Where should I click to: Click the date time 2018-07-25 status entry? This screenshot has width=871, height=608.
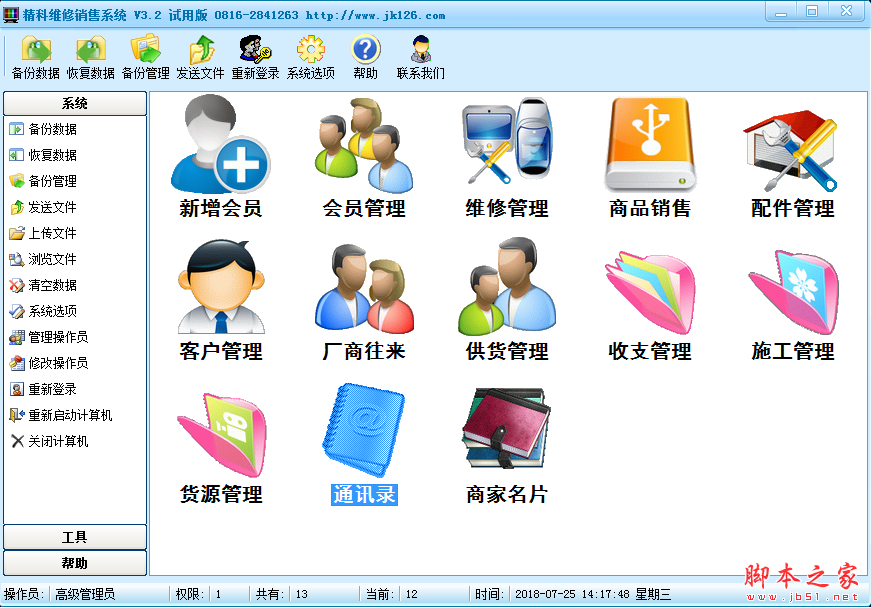593,595
